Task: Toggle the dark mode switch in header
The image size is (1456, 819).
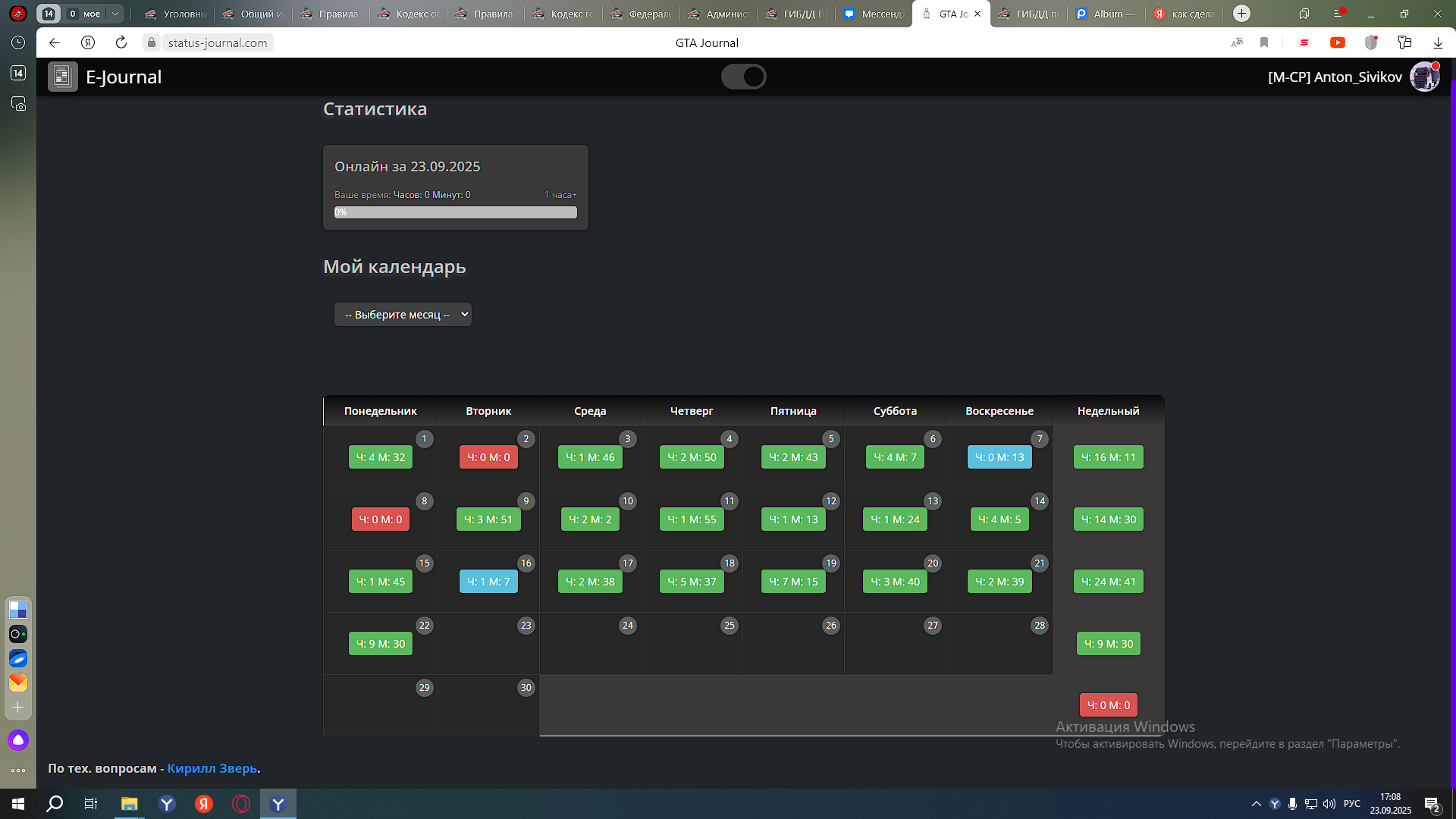Action: pos(743,77)
